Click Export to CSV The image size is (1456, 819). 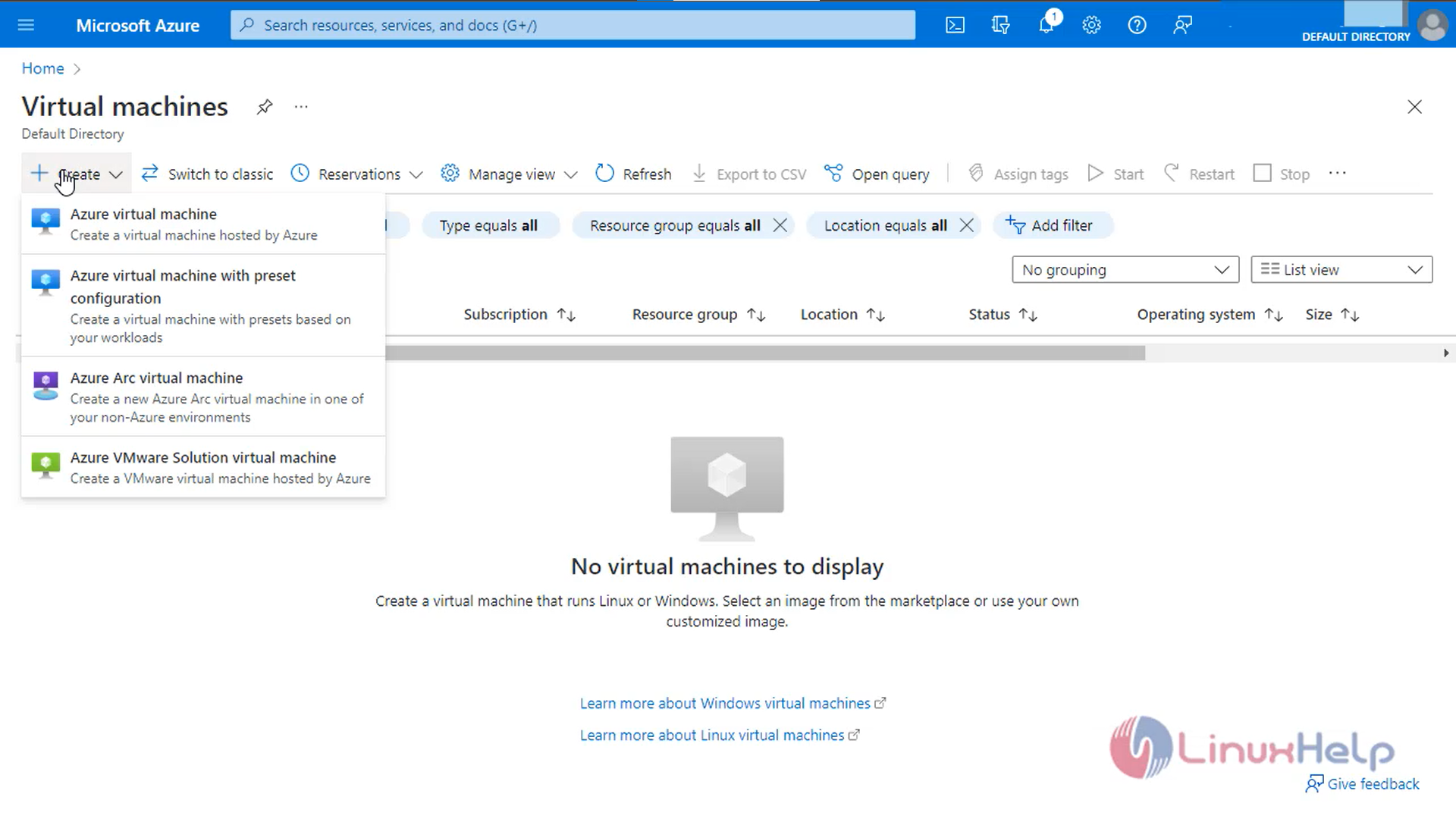[x=749, y=174]
